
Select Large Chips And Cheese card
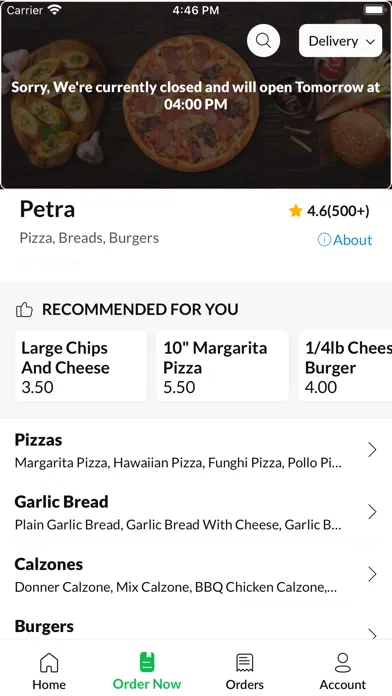(81, 366)
